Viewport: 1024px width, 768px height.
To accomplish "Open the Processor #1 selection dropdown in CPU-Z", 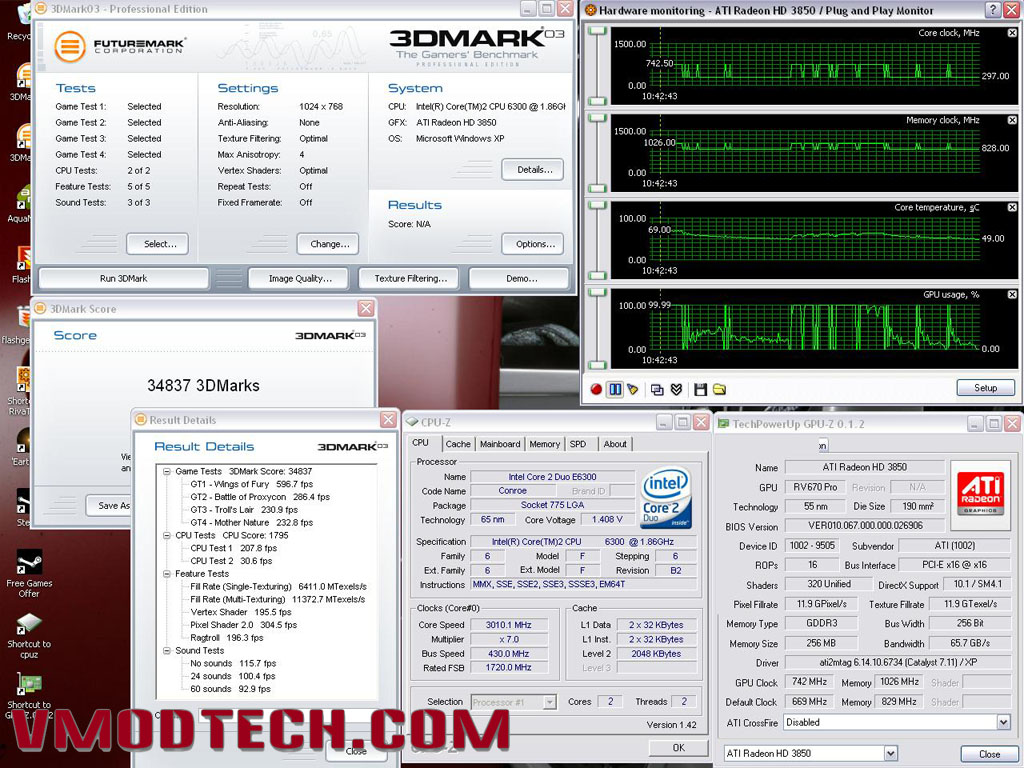I will pyautogui.click(x=550, y=702).
